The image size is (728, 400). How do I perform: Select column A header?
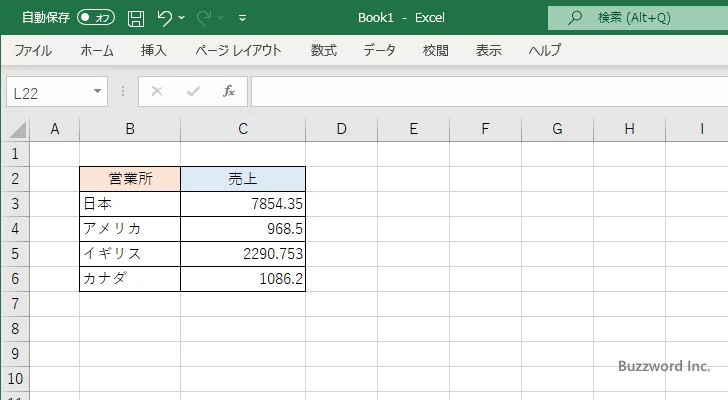tap(55, 129)
